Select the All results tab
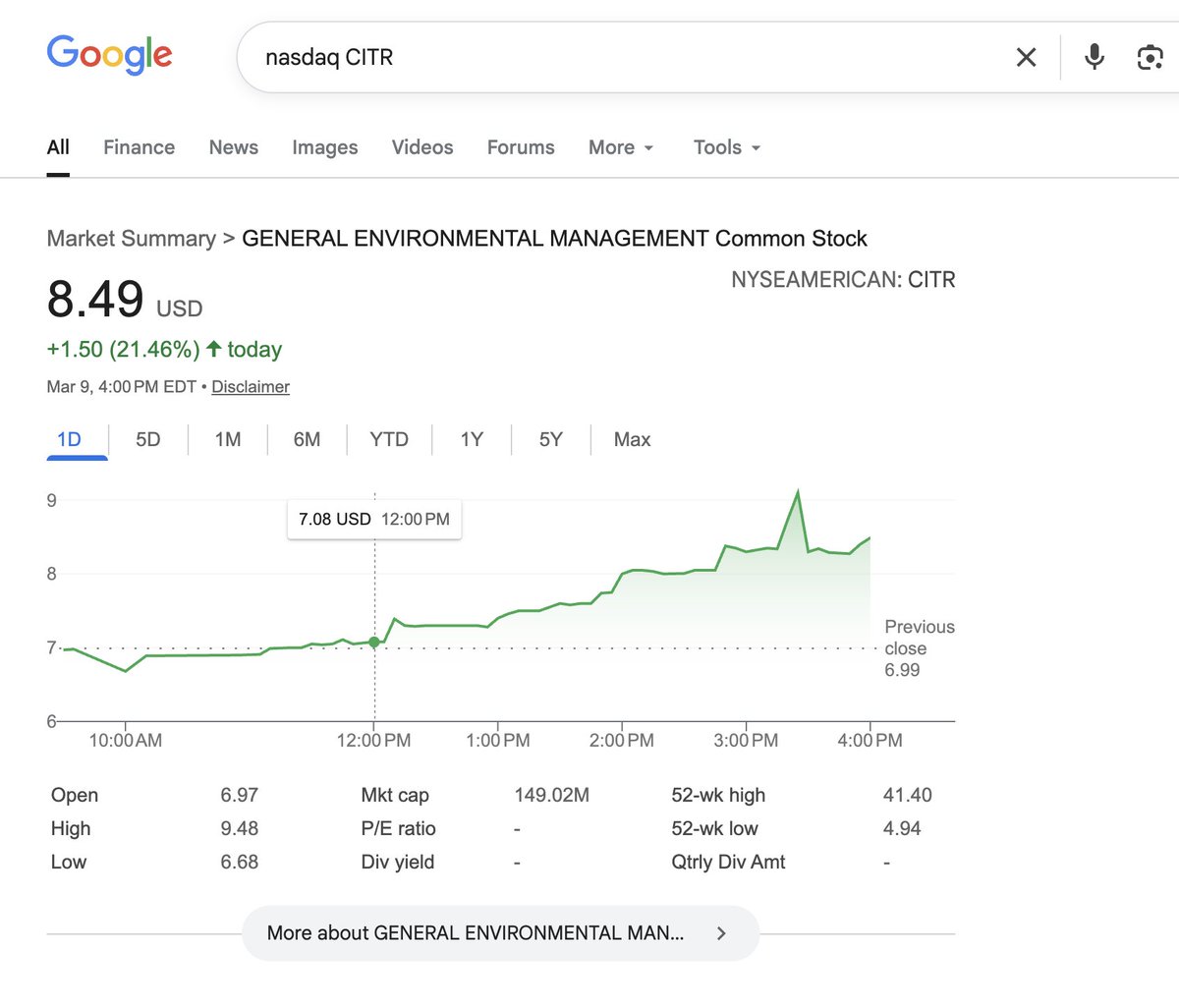 point(58,147)
